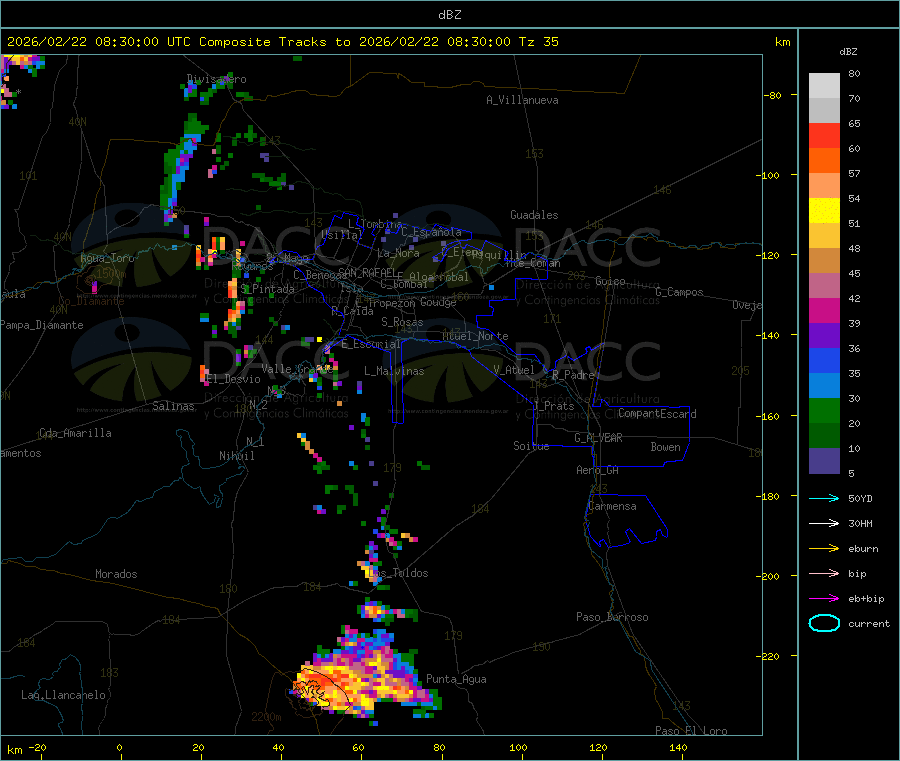This screenshot has width=900, height=761.
Task: Click the 'Guadales' map label
Action: pos(534,215)
